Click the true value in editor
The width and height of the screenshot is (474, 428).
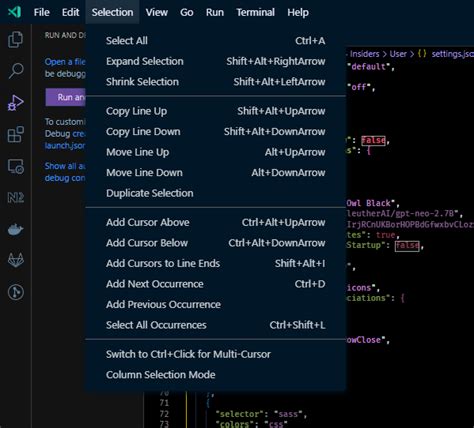[385, 235]
